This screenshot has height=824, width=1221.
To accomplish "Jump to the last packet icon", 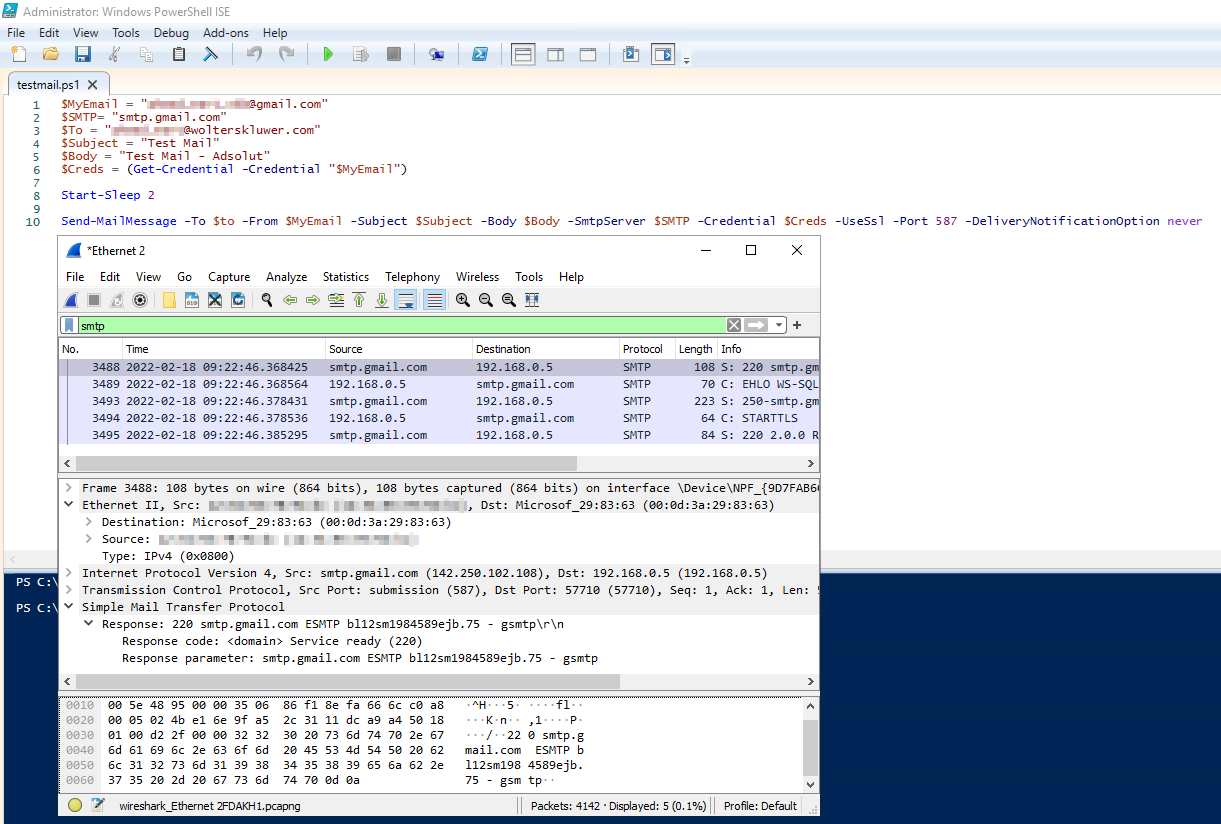I will click(x=381, y=300).
